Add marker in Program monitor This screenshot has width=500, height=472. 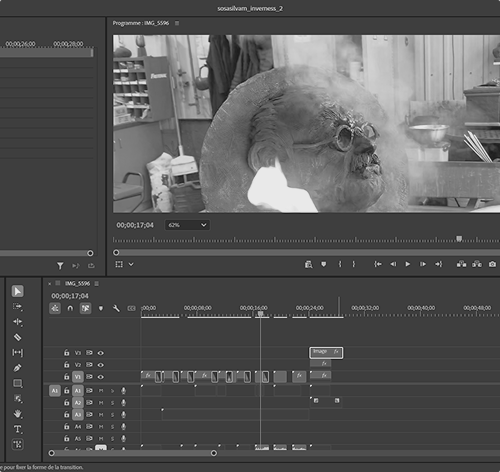(x=323, y=264)
